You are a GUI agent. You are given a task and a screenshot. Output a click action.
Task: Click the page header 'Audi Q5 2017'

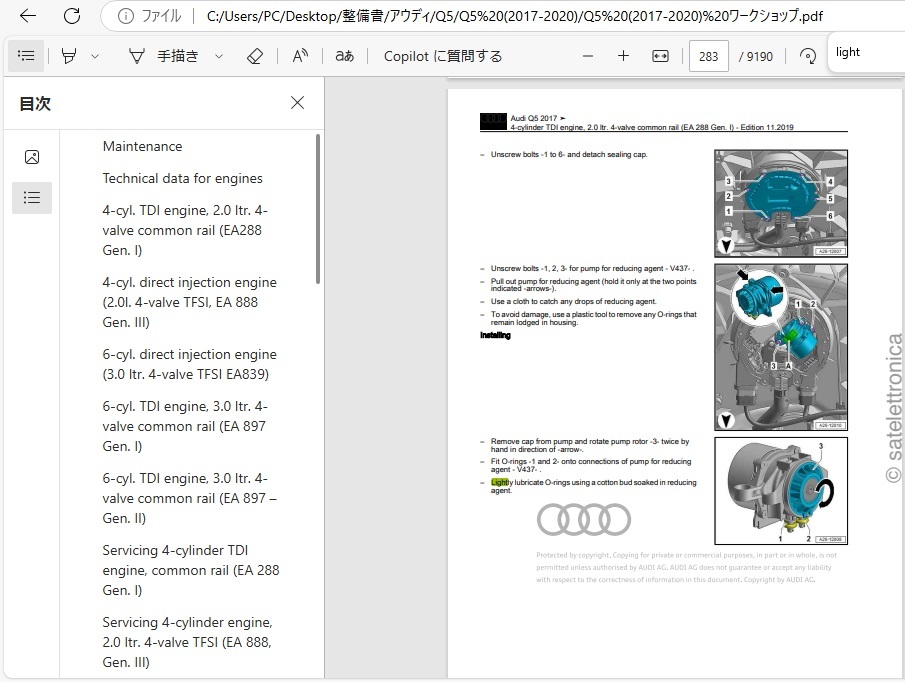tap(534, 118)
